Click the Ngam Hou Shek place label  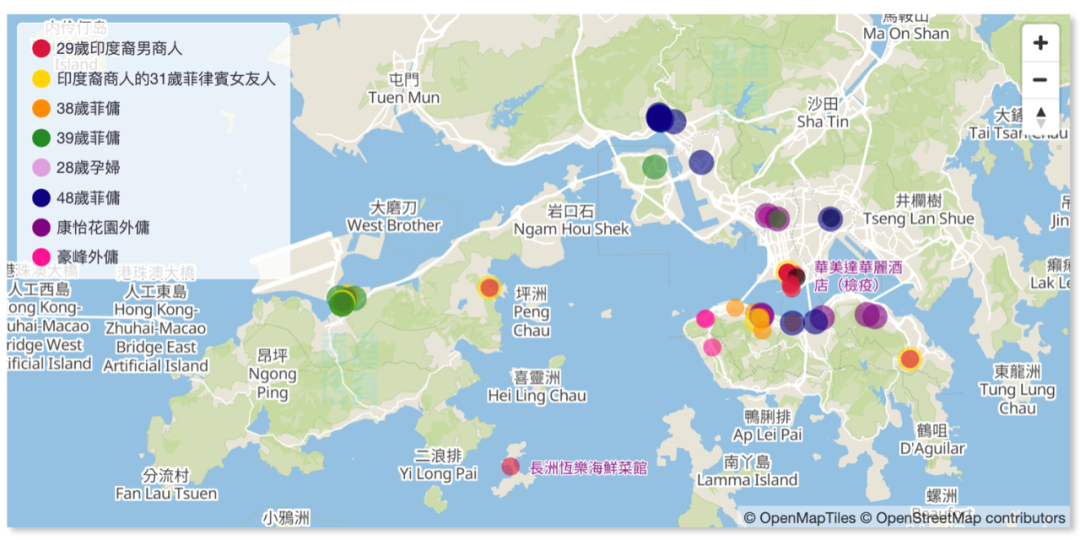coord(571,220)
